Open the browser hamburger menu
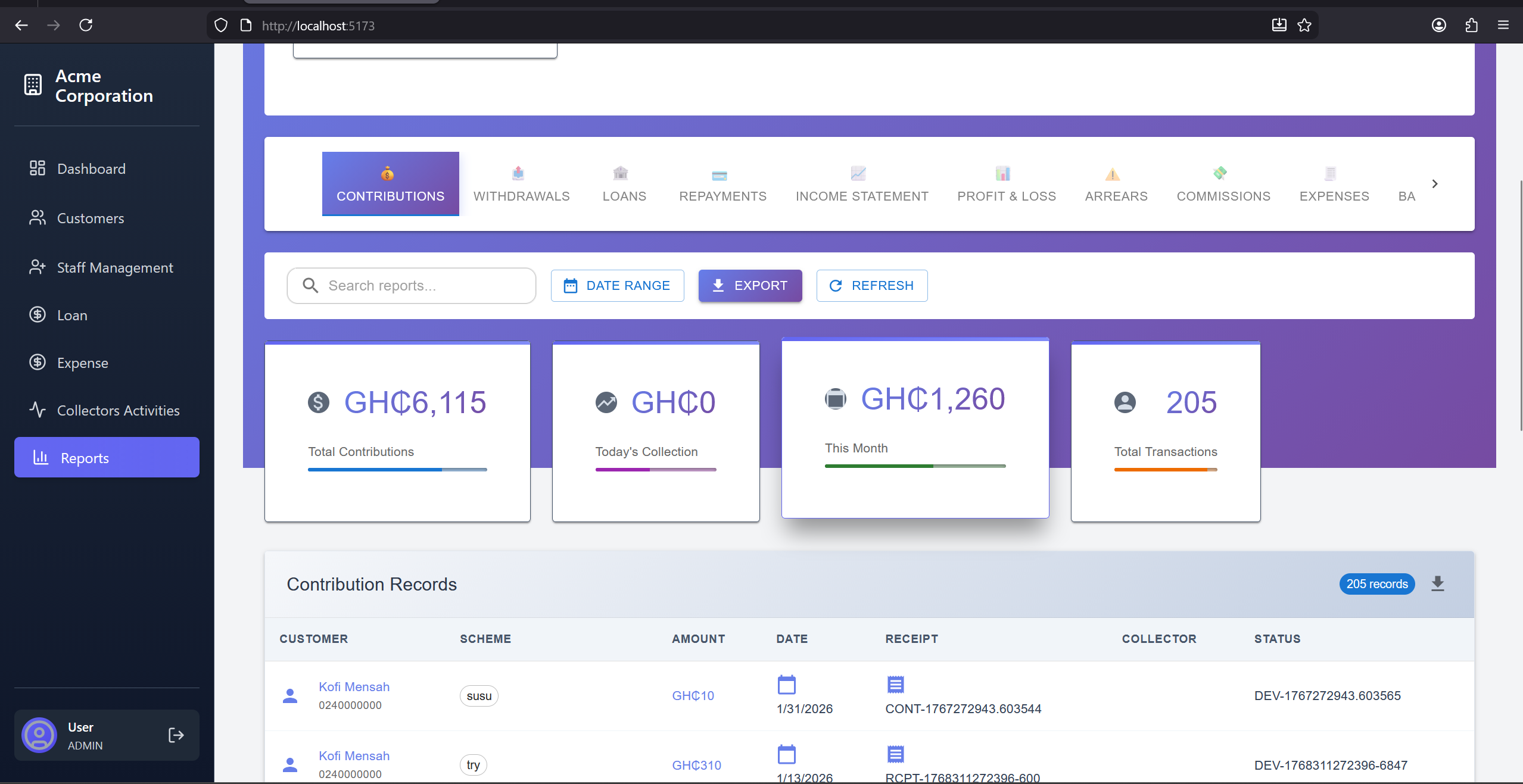The image size is (1523, 784). coord(1503,25)
